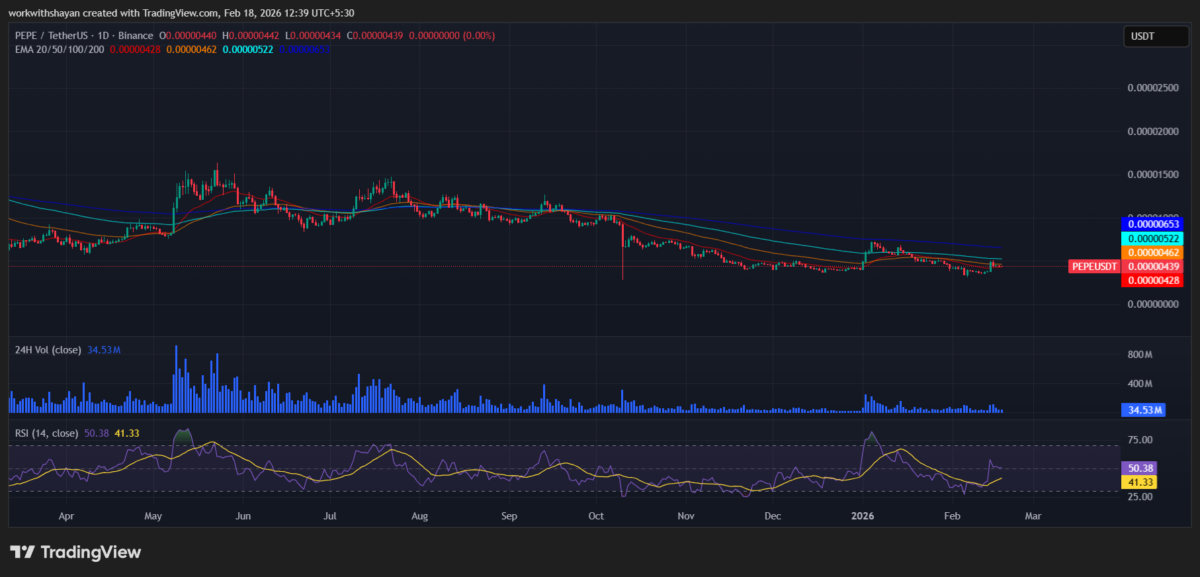Click the cyan 0.00000522 EMA price label
The image size is (1200, 577).
click(1155, 239)
